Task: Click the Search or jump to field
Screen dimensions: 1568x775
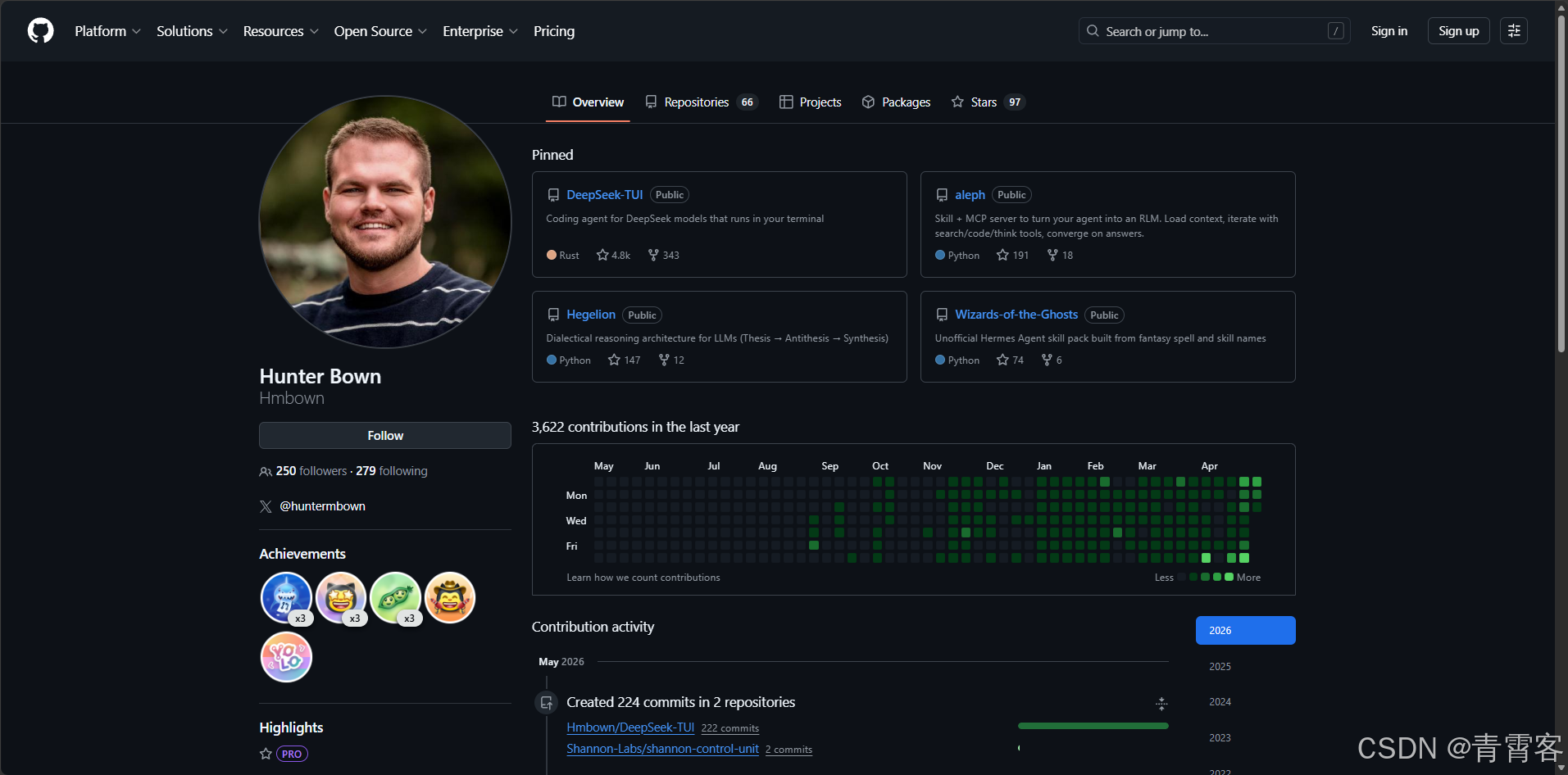Action: [1214, 31]
